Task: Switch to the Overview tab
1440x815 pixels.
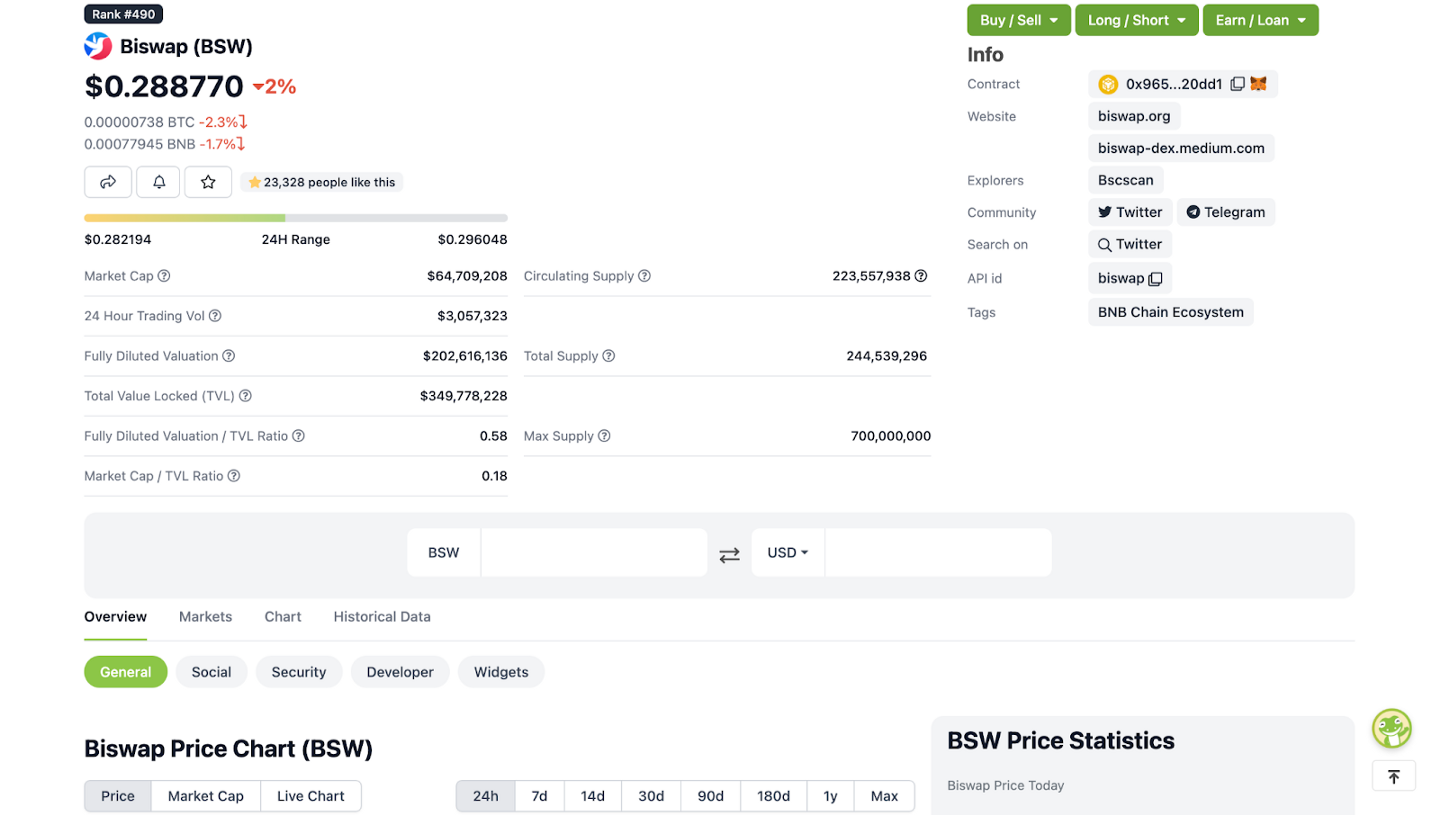Action: click(115, 617)
